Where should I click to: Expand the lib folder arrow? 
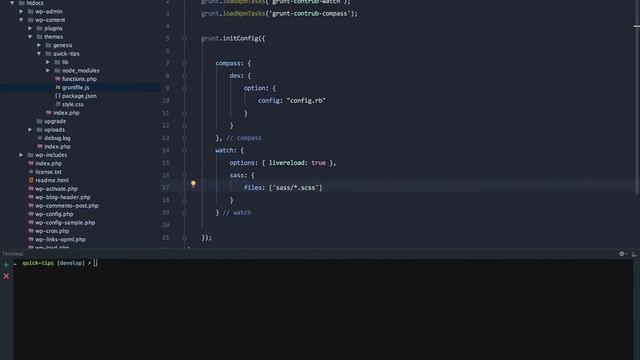pyautogui.click(x=48, y=62)
